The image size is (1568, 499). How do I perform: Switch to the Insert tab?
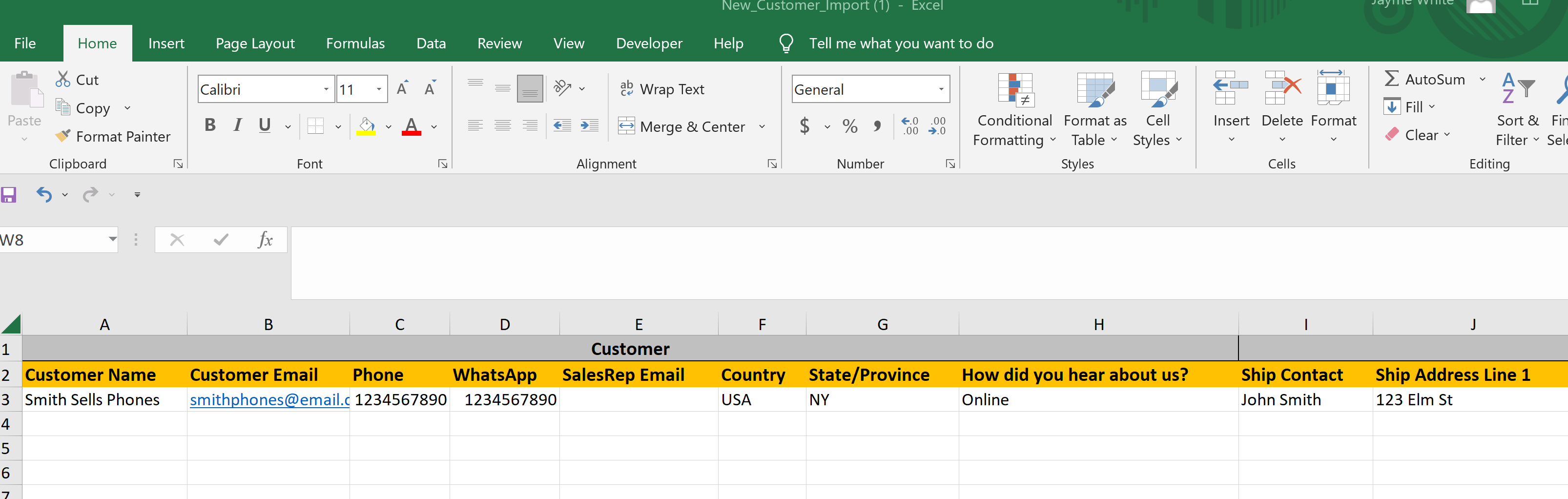coord(166,43)
